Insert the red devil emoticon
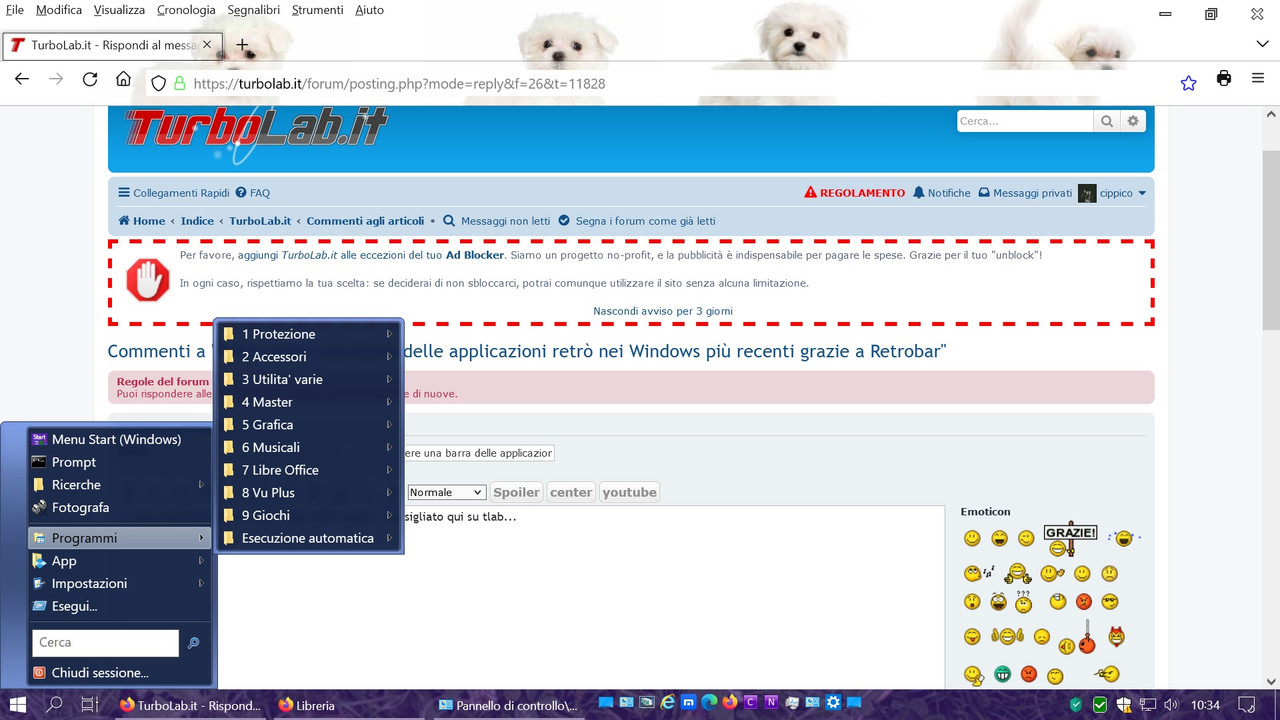 coord(1116,635)
